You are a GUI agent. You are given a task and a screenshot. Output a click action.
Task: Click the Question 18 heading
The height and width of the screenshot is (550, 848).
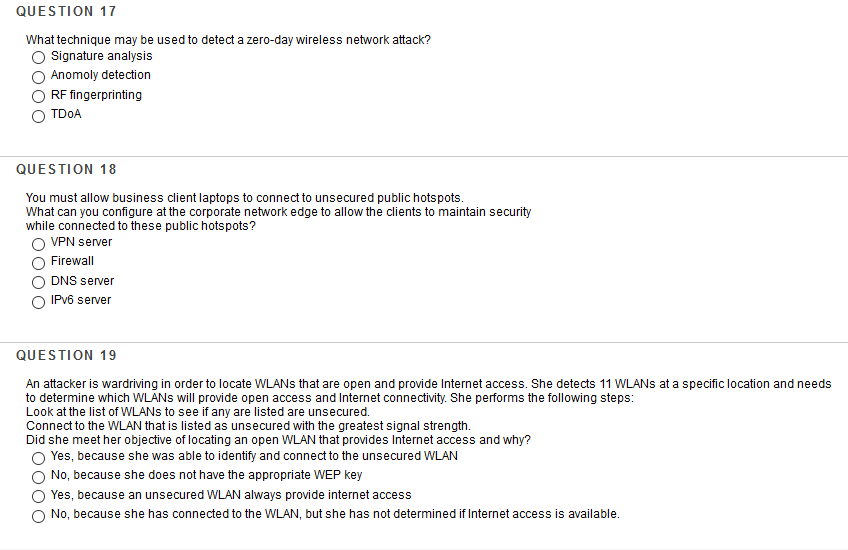66,169
